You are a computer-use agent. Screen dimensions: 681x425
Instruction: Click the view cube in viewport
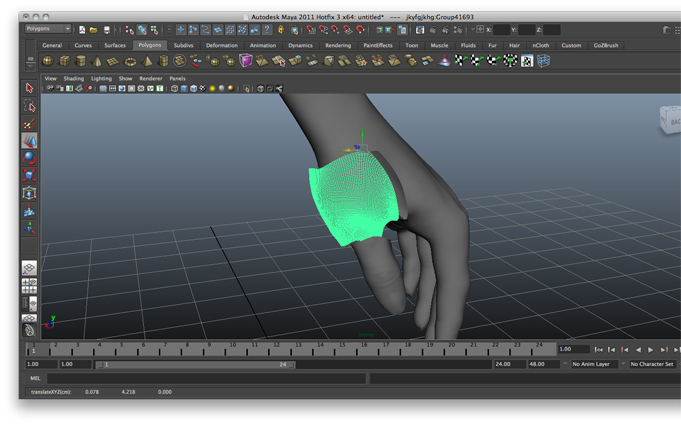(x=671, y=119)
